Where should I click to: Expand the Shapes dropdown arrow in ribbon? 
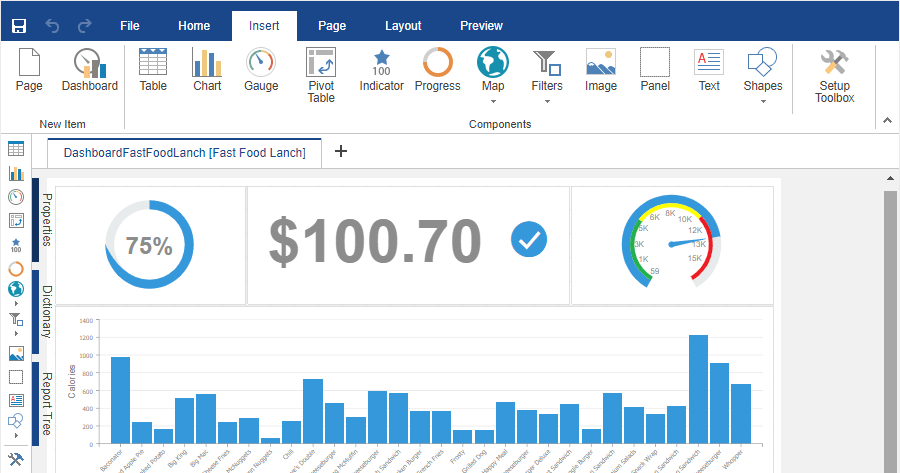click(x=763, y=102)
